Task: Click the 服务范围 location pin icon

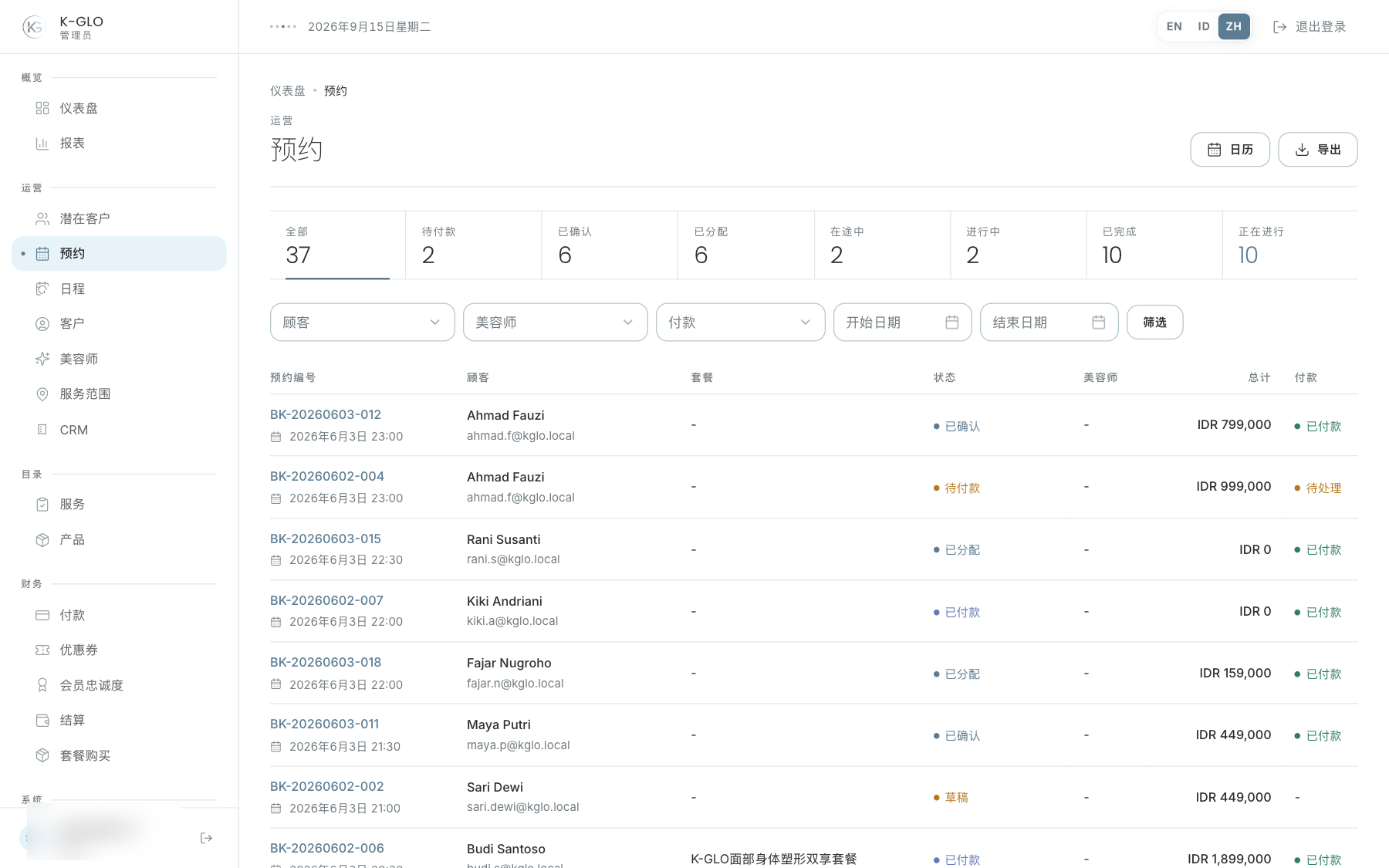Action: [42, 394]
